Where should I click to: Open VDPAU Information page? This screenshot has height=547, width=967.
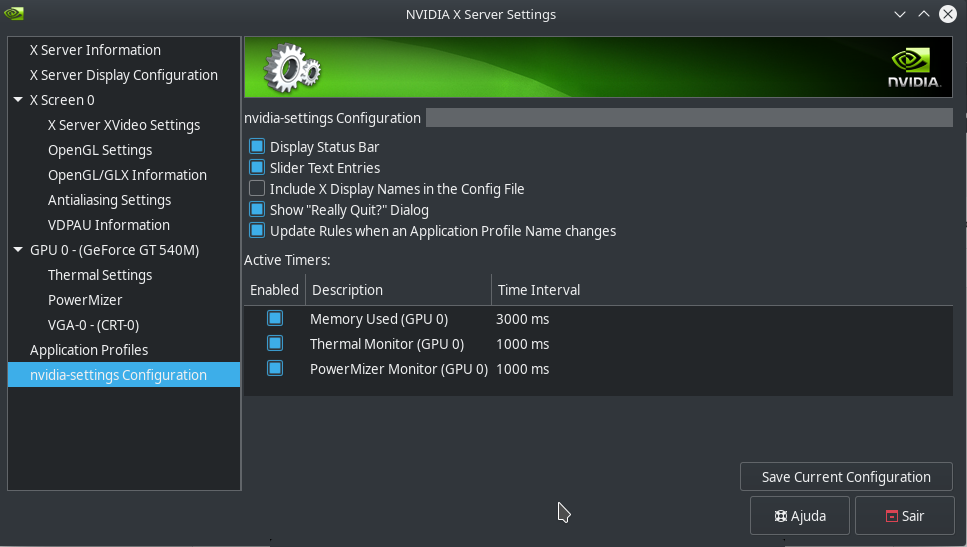point(109,225)
